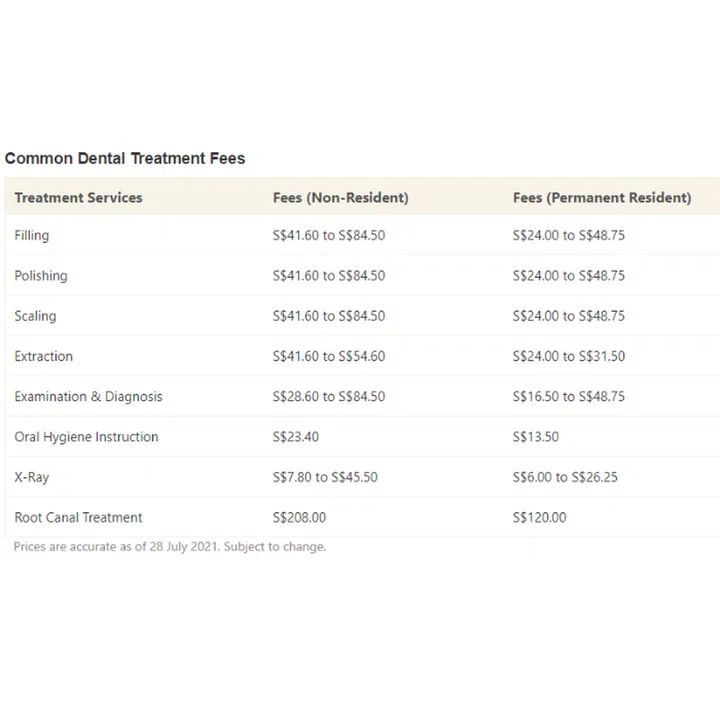Select the Treatment Services column header
Image resolution: width=720 pixels, height=720 pixels.
(x=79, y=198)
